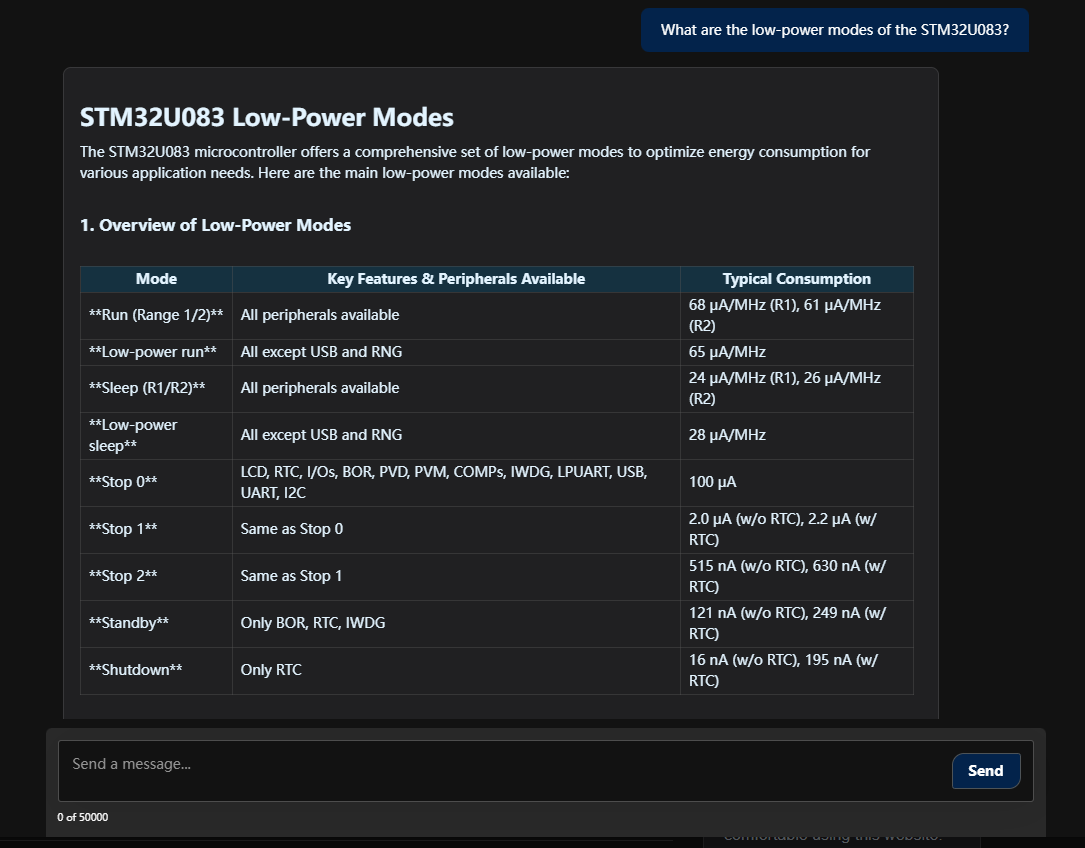Select the '**Shutdown**' mode cell
This screenshot has height=848, width=1085.
[x=156, y=671]
